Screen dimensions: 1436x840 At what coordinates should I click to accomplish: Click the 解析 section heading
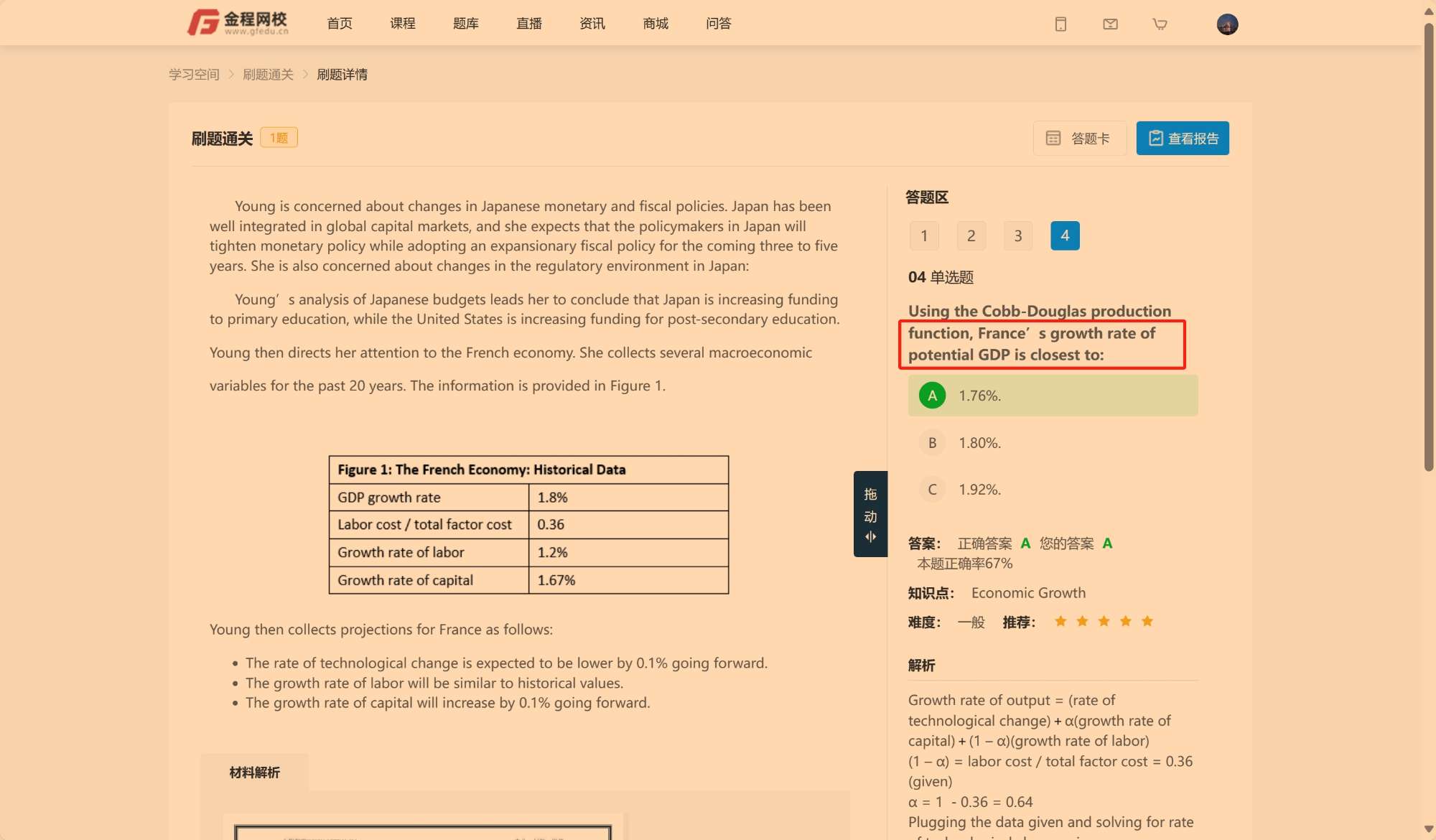click(x=921, y=666)
